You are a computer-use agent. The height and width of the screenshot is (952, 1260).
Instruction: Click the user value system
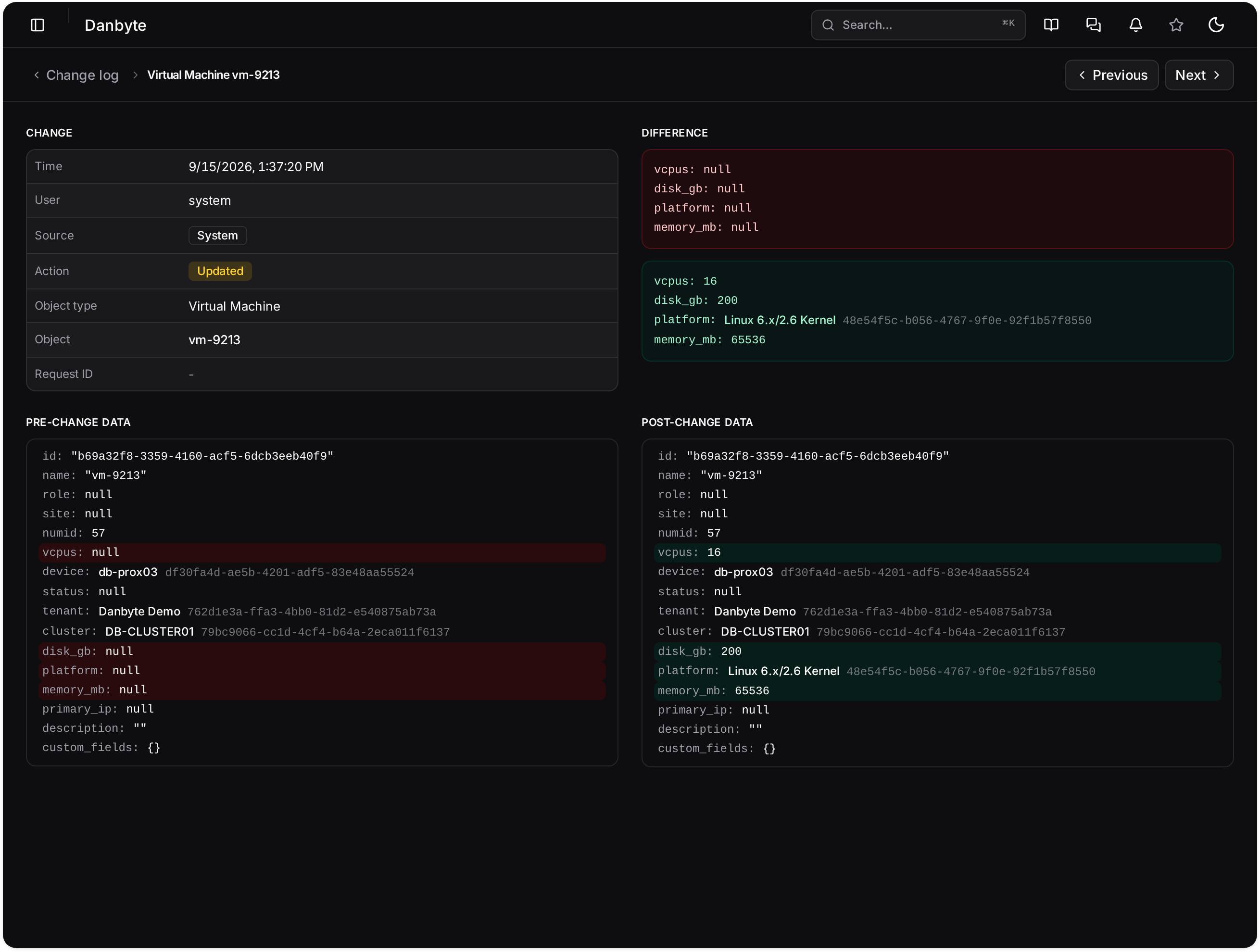coord(210,200)
